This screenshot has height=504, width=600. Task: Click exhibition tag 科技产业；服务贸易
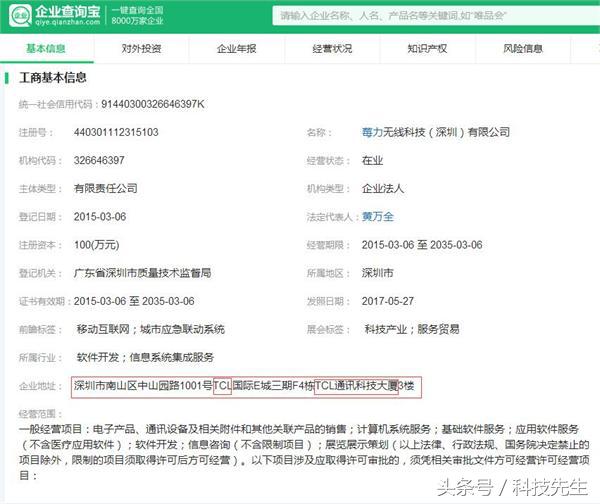click(412, 329)
